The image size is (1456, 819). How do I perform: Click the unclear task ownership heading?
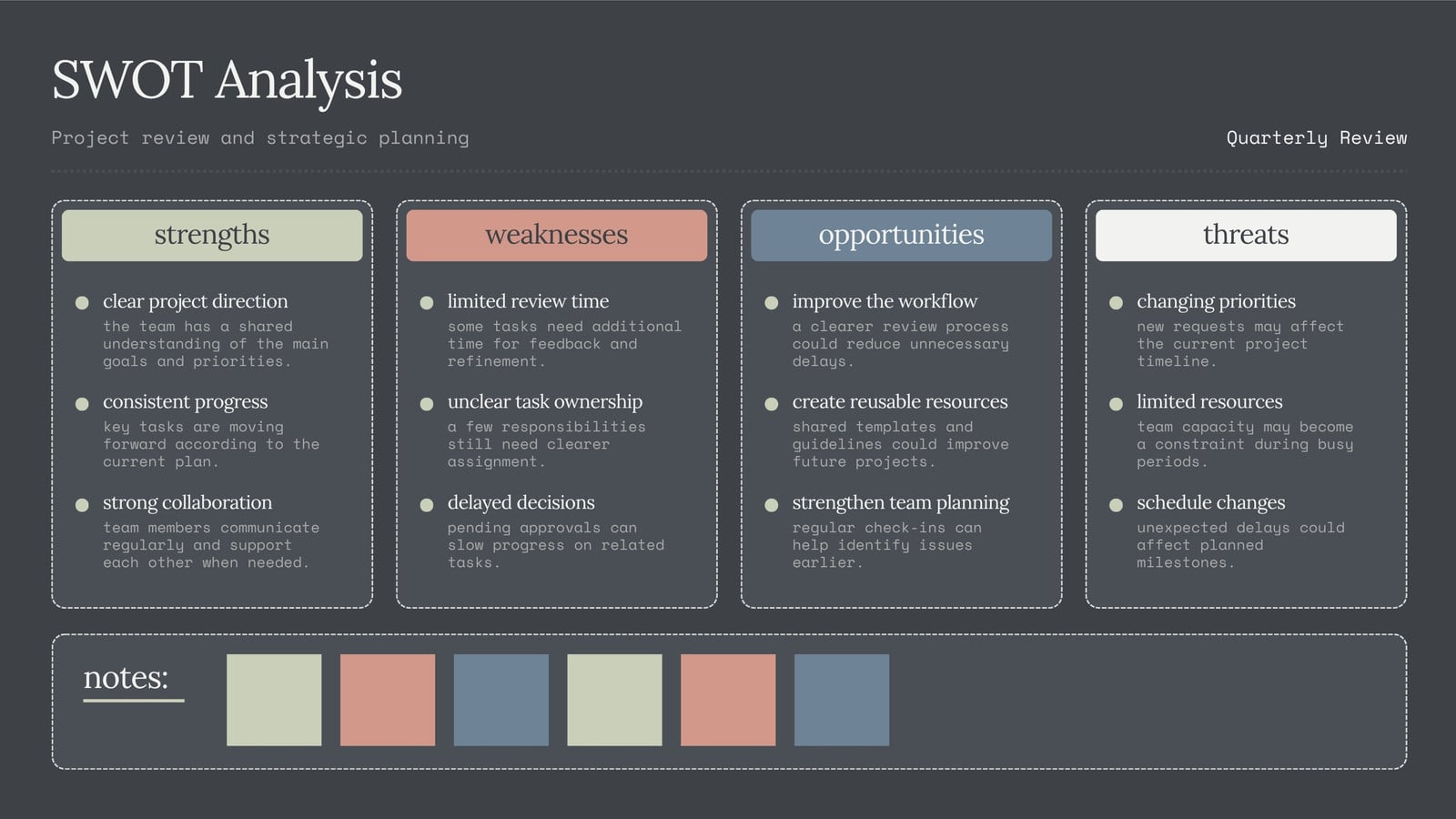(544, 401)
